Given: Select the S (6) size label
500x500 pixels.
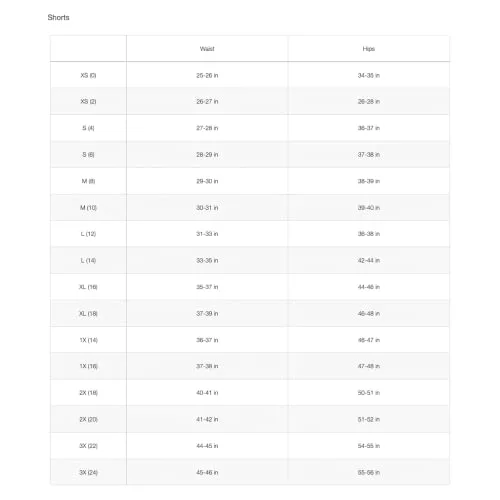Looking at the screenshot, I should (88, 155).
